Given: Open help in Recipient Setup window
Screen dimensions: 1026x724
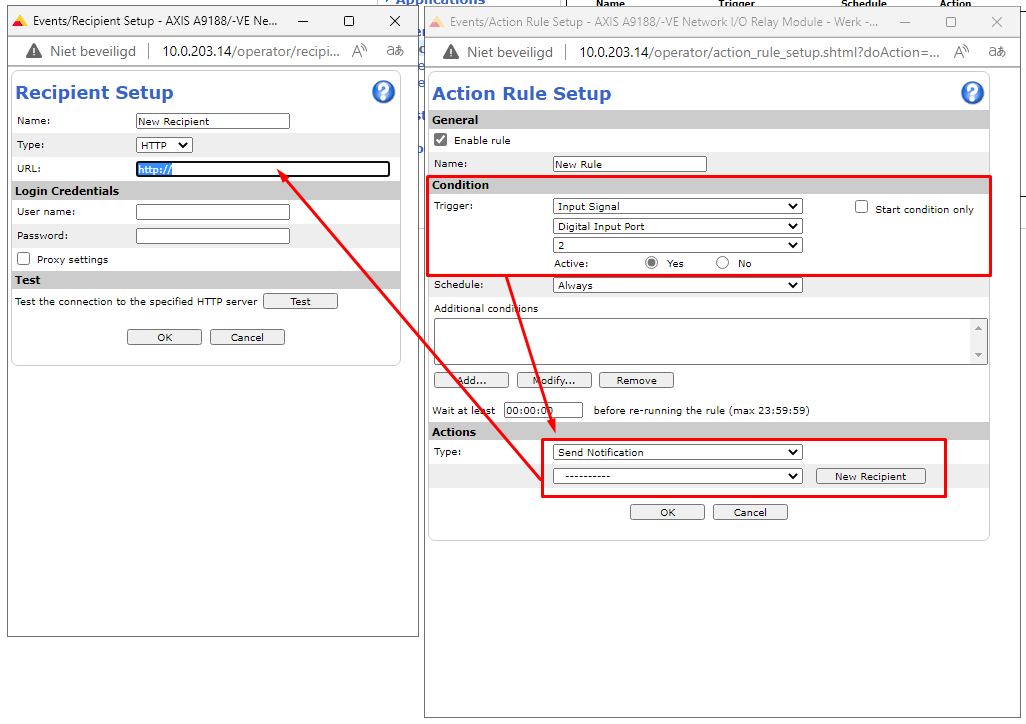Looking at the screenshot, I should [383, 92].
